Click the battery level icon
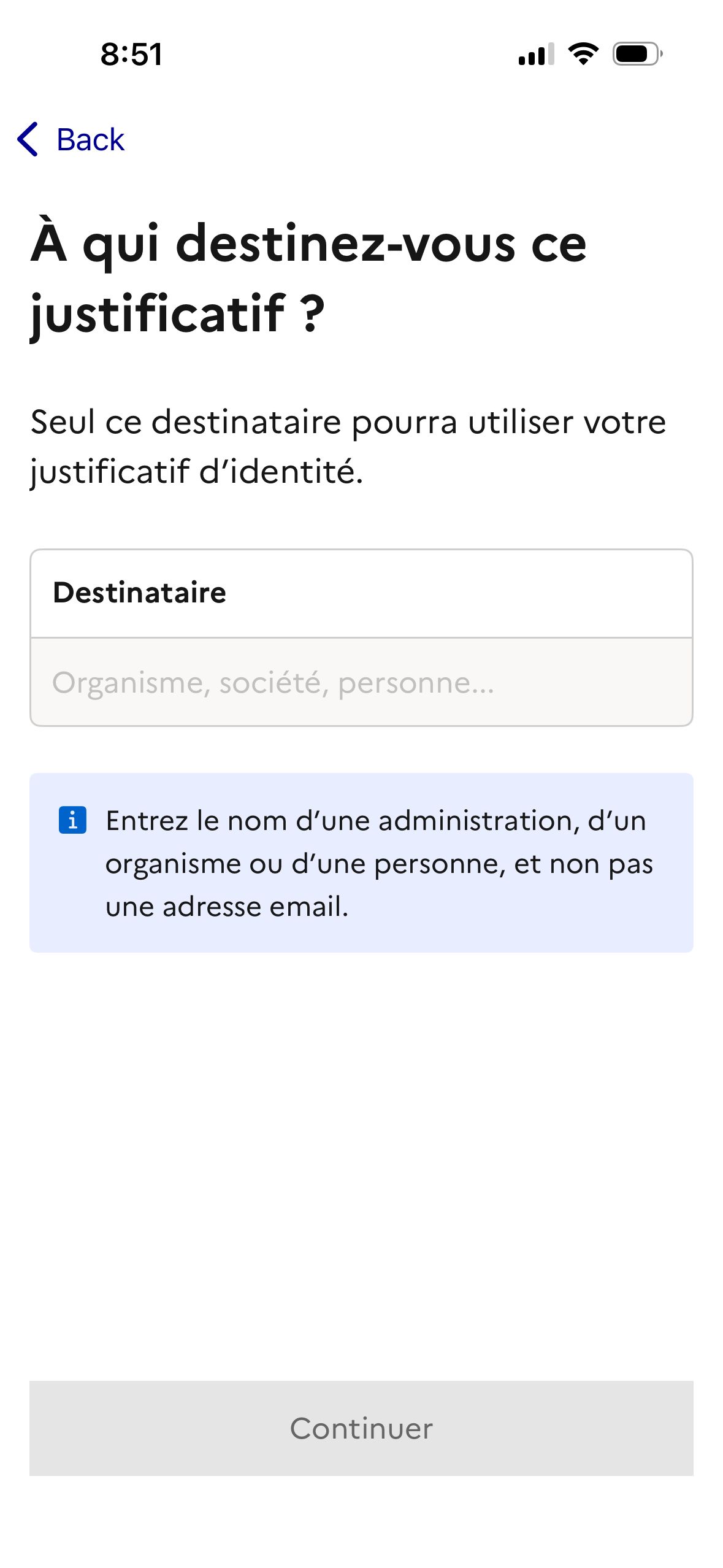 pyautogui.click(x=637, y=54)
